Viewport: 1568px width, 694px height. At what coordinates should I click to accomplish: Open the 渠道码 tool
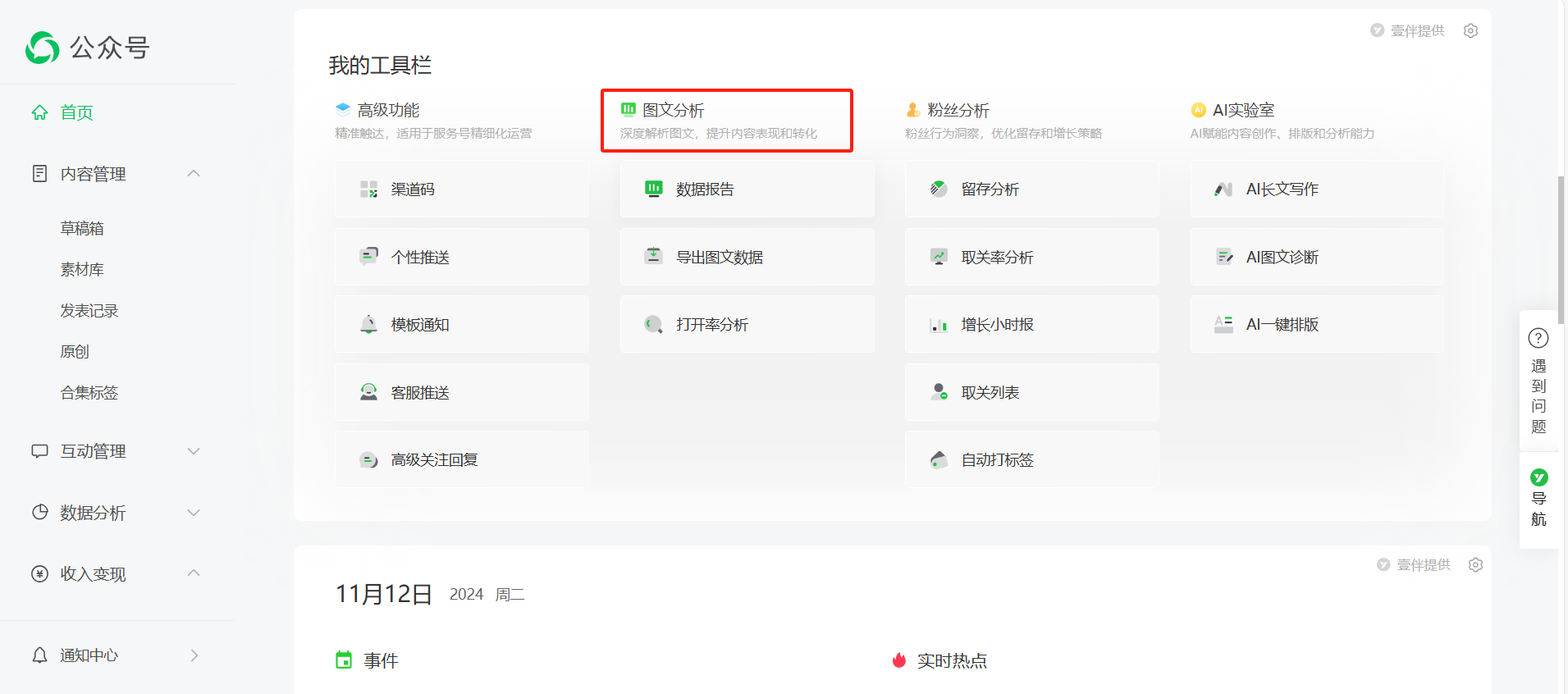tap(462, 189)
